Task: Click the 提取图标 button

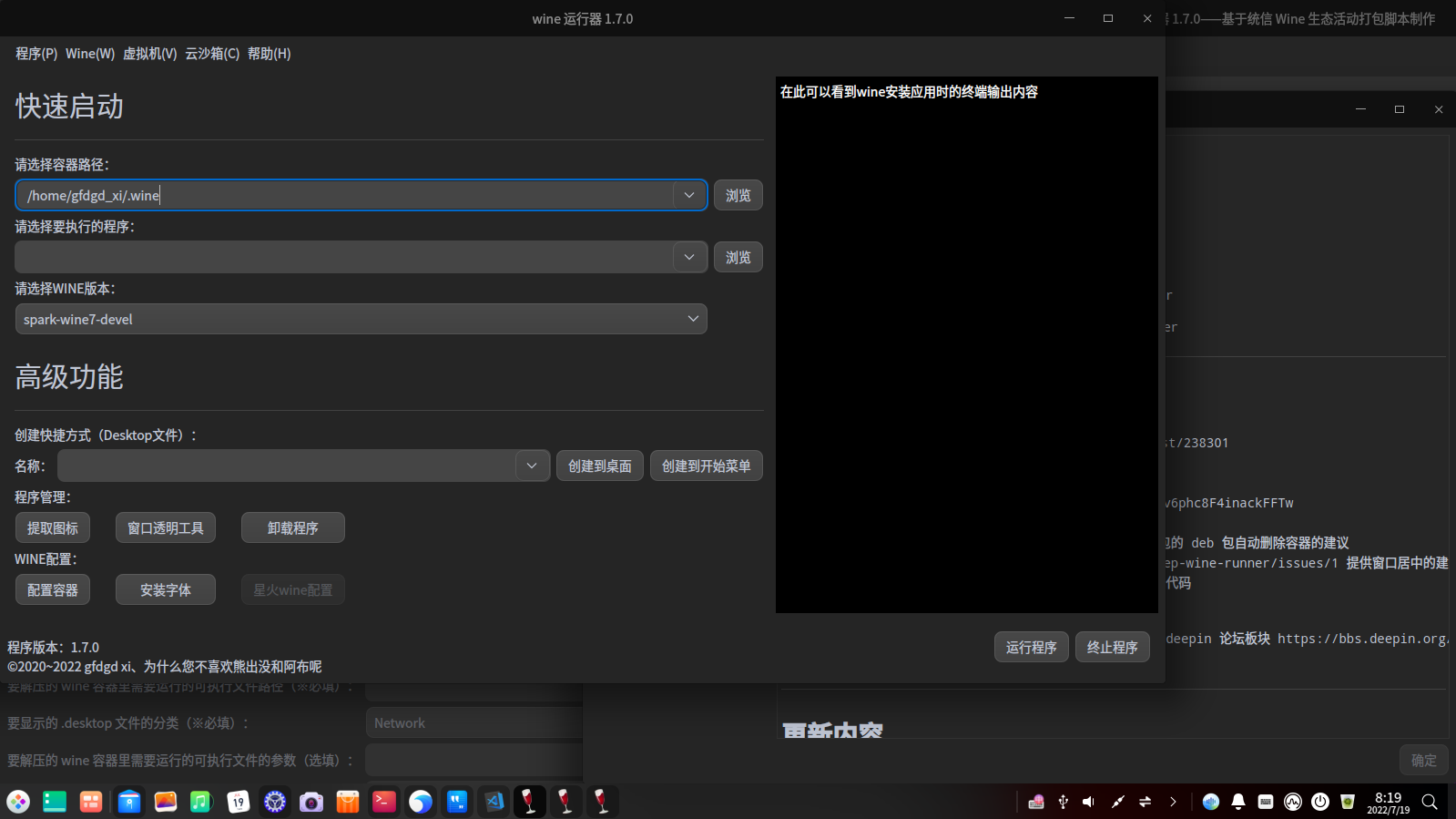Action: pyautogui.click(x=53, y=527)
